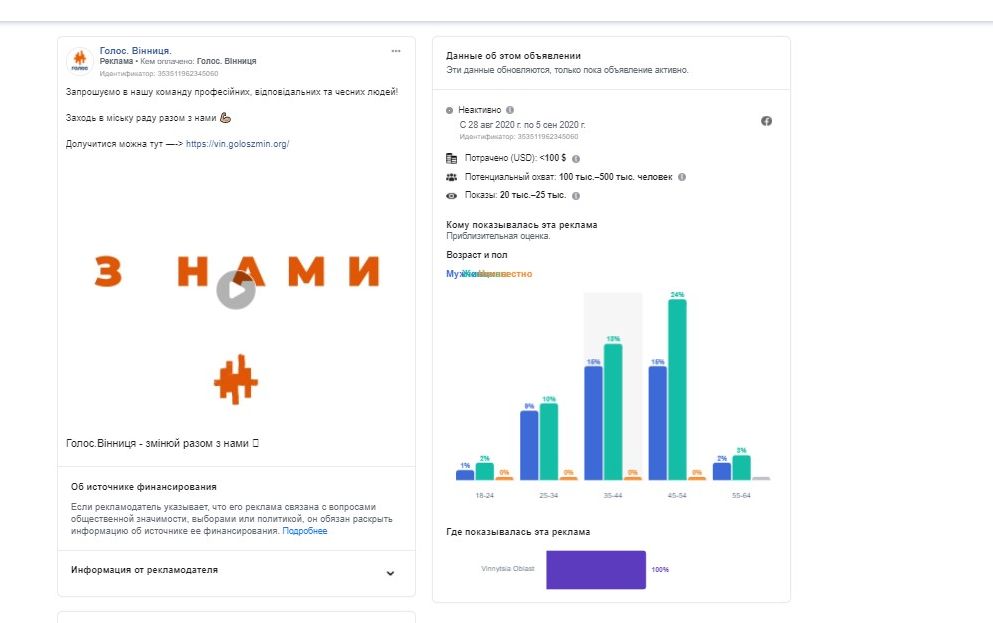Click the women 45-54 bar showing 24%
This screenshot has width=993, height=623.
tap(677, 390)
